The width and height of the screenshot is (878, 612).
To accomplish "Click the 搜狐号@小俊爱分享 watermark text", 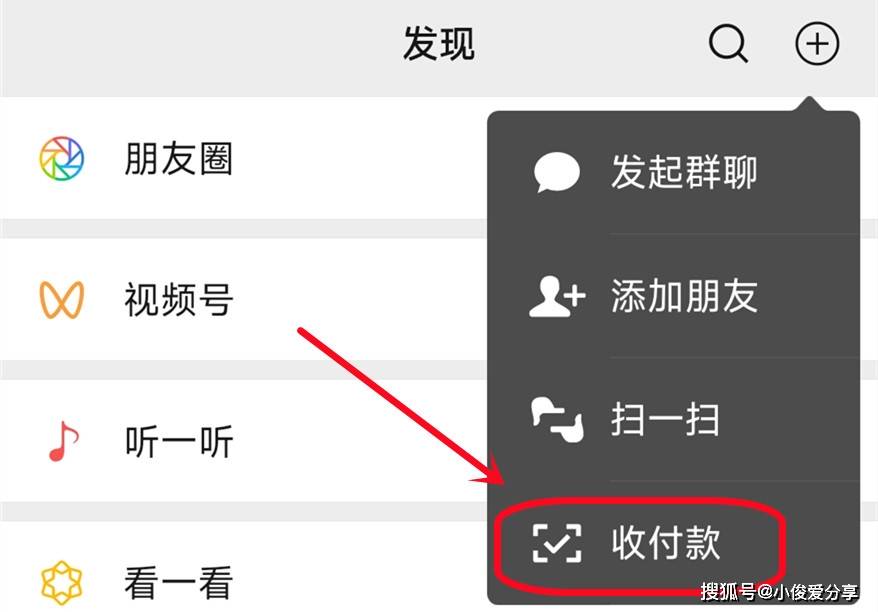I will [x=779, y=592].
